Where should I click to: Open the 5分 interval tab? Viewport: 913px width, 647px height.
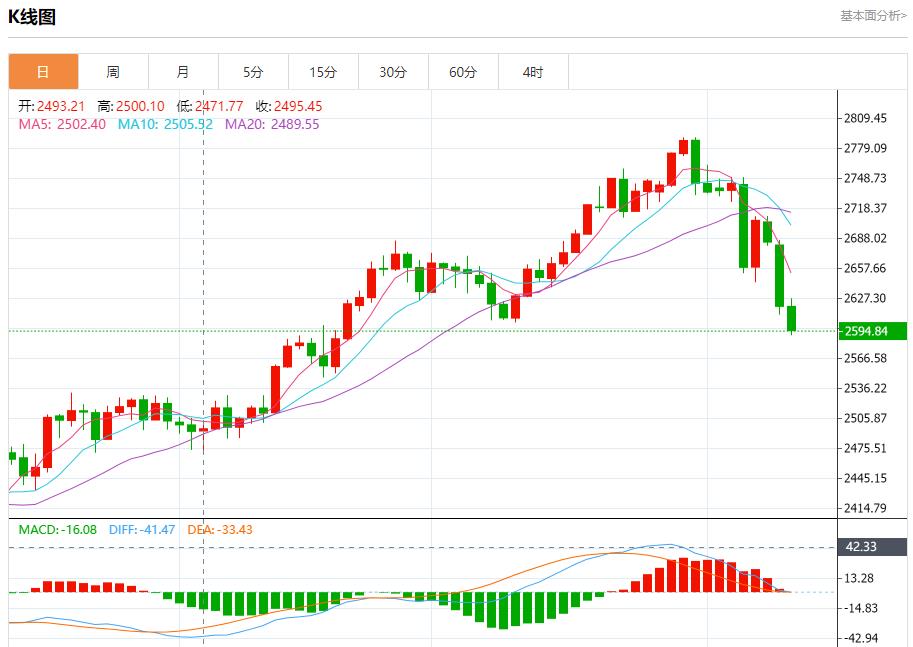(253, 72)
